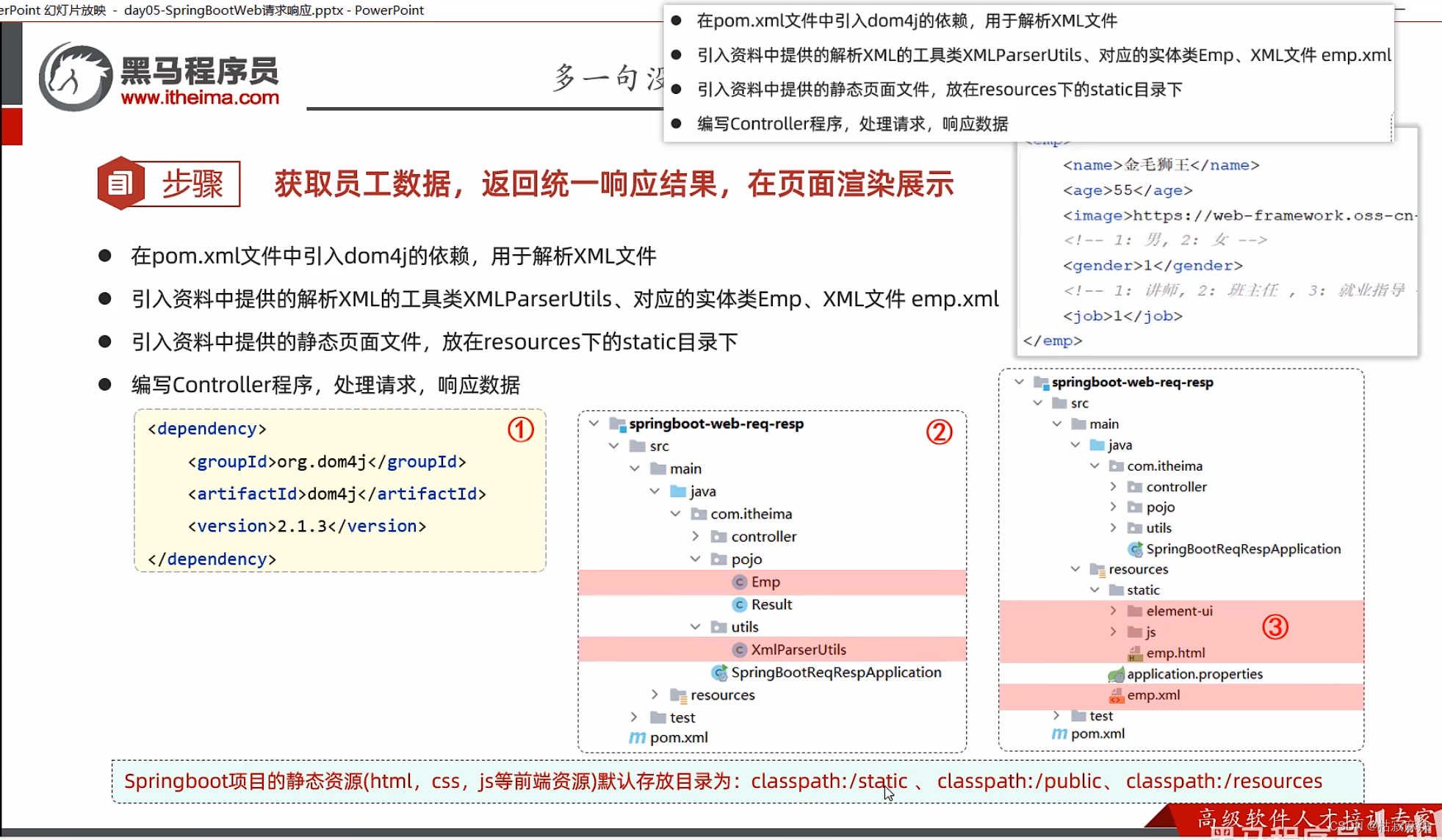Click the SpringBootReqRespApplication icon in middle tree

(719, 673)
